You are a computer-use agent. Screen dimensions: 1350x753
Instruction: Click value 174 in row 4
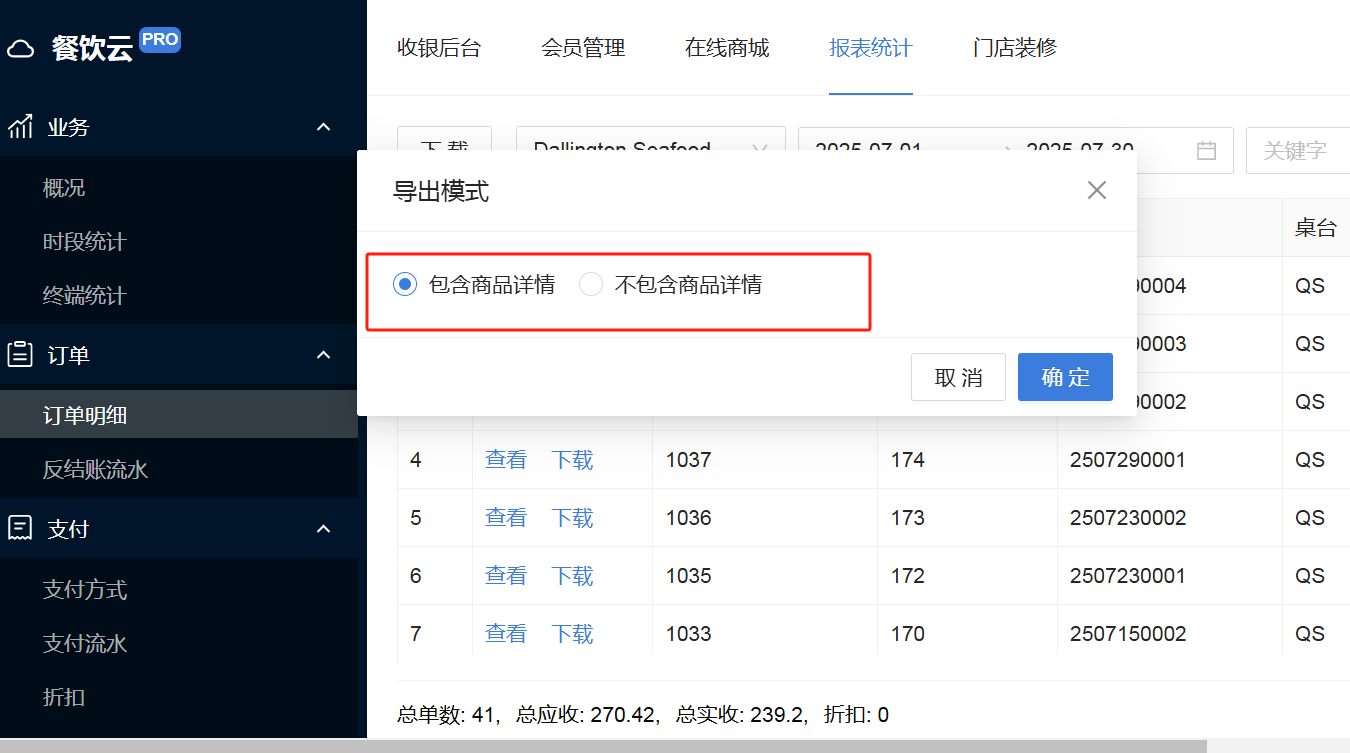[908, 460]
